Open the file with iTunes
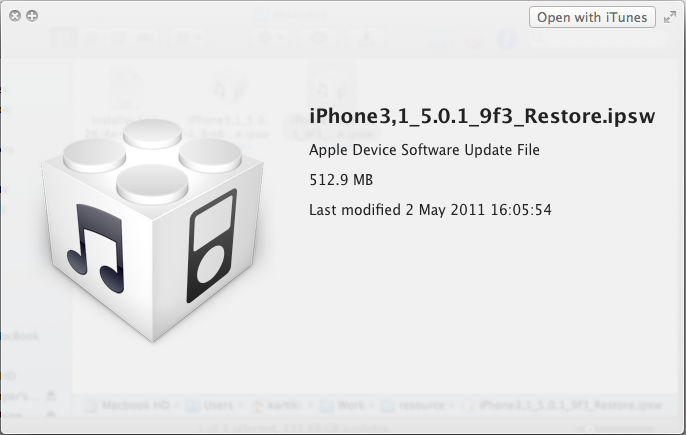The height and width of the screenshot is (435, 686). [x=592, y=18]
